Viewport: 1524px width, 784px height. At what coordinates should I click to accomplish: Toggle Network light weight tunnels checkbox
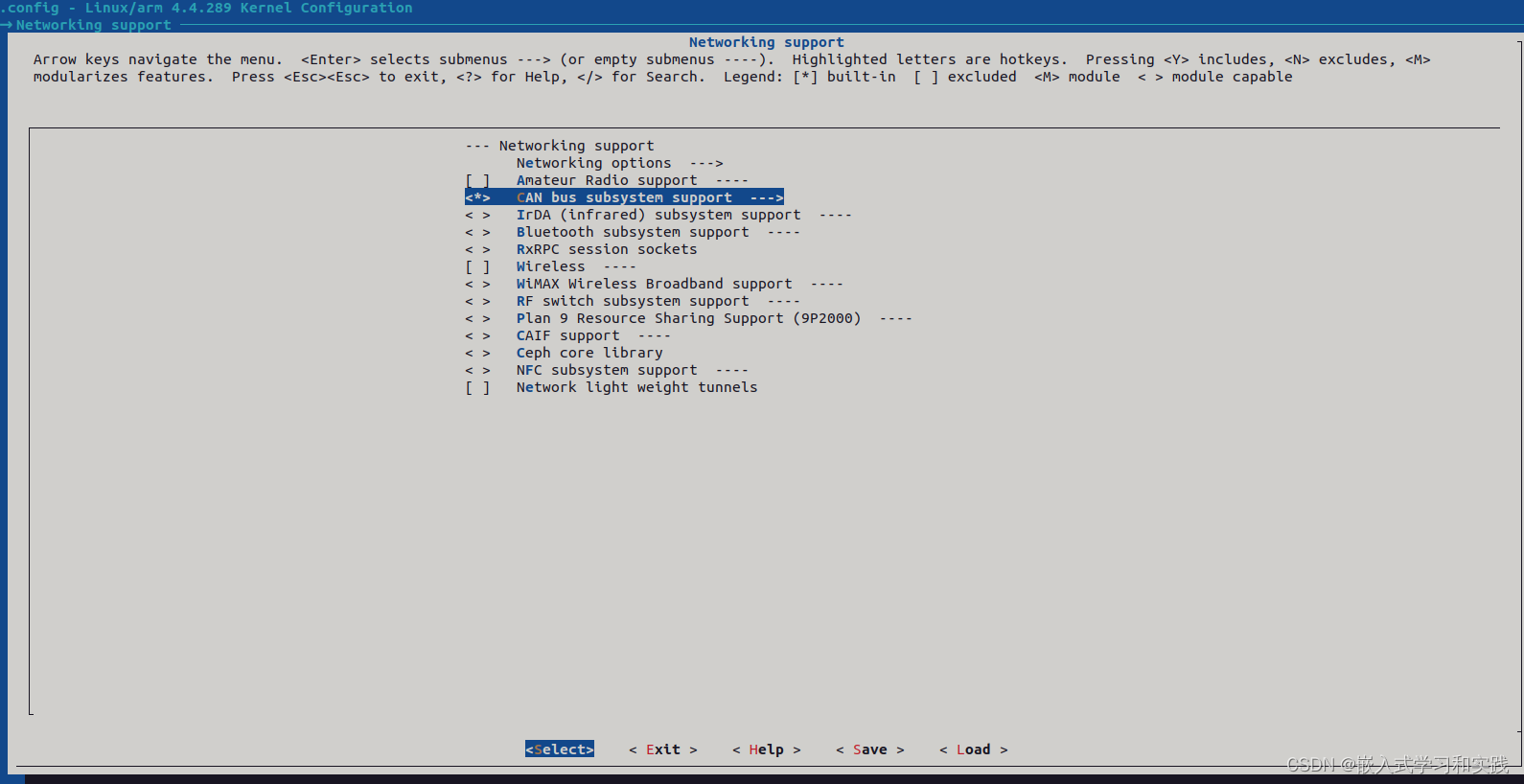pyautogui.click(x=477, y=387)
